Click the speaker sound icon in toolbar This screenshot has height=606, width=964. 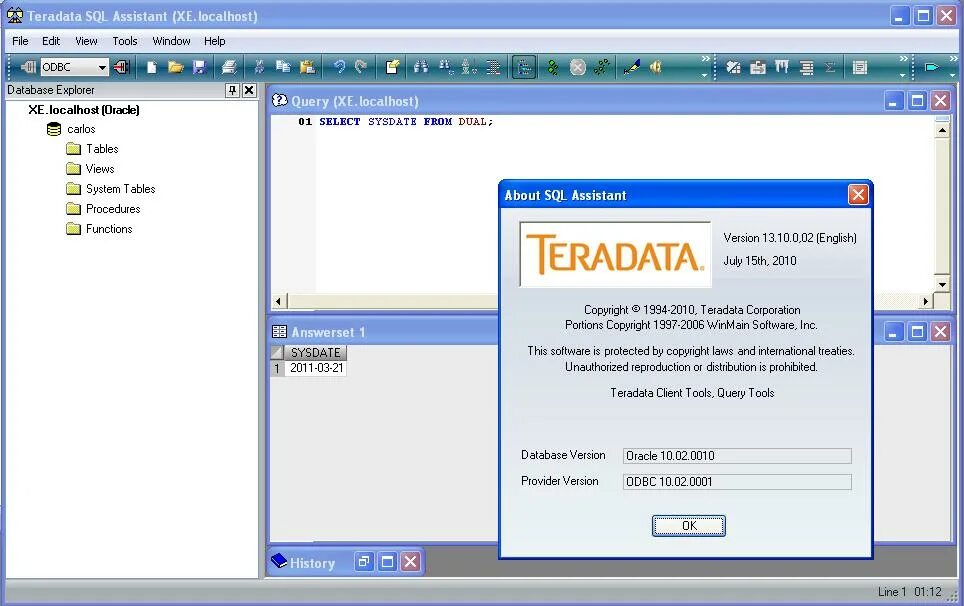[655, 67]
